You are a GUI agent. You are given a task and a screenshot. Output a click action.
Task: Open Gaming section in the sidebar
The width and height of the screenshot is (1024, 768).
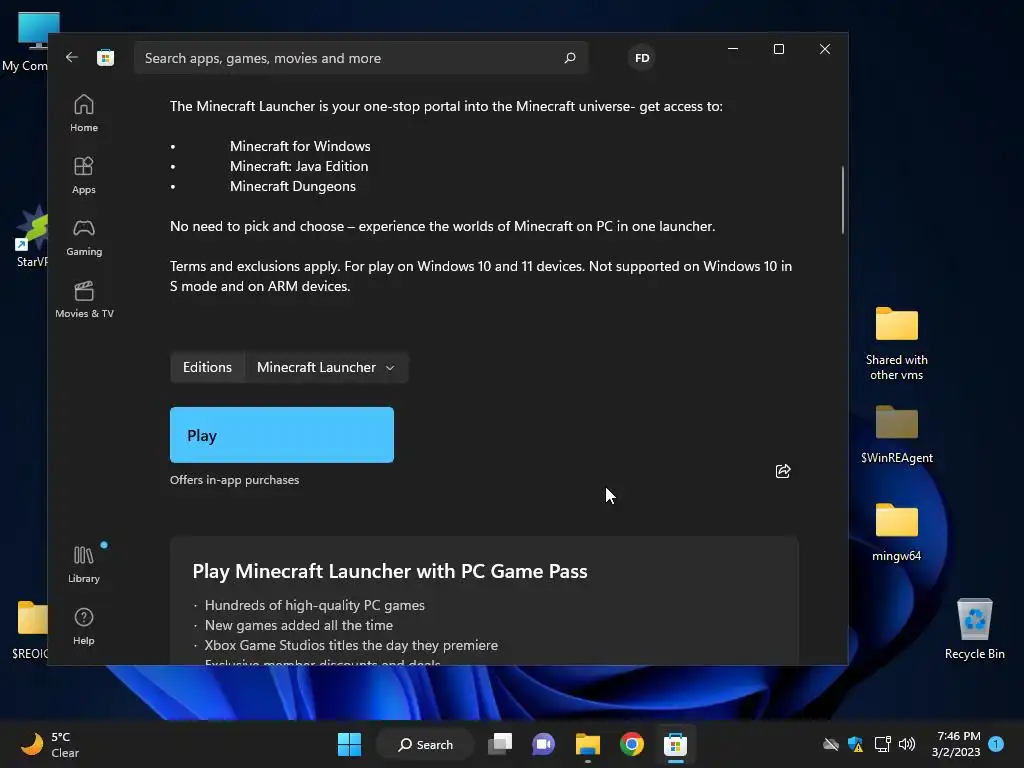[84, 238]
